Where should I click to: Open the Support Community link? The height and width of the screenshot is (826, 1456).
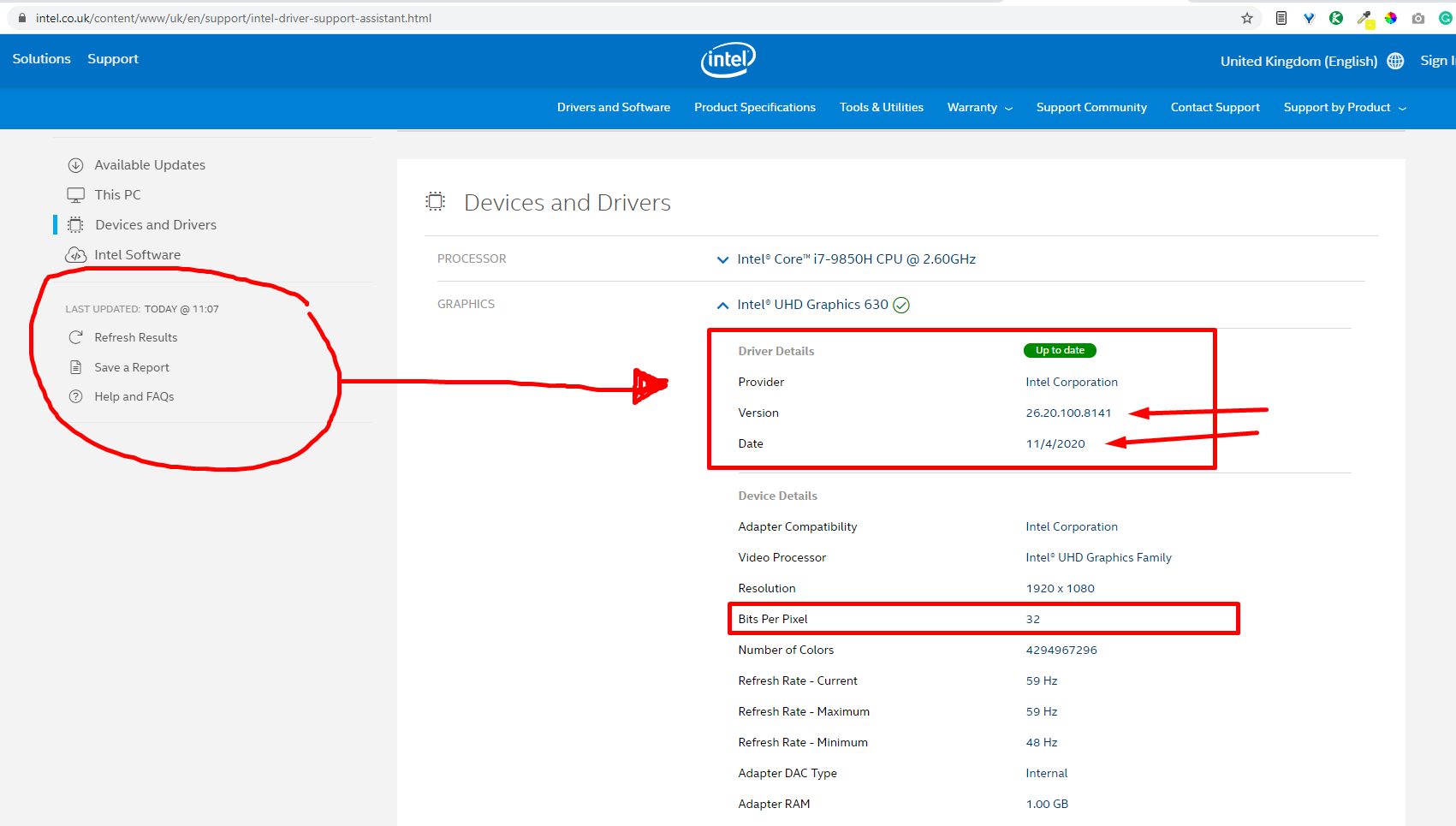(x=1091, y=108)
